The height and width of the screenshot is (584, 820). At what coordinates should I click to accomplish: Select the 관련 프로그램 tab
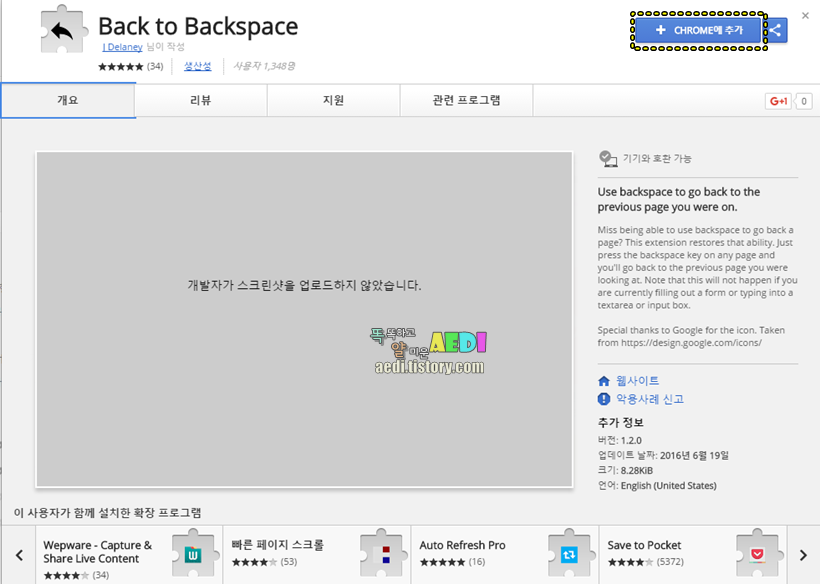[466, 99]
